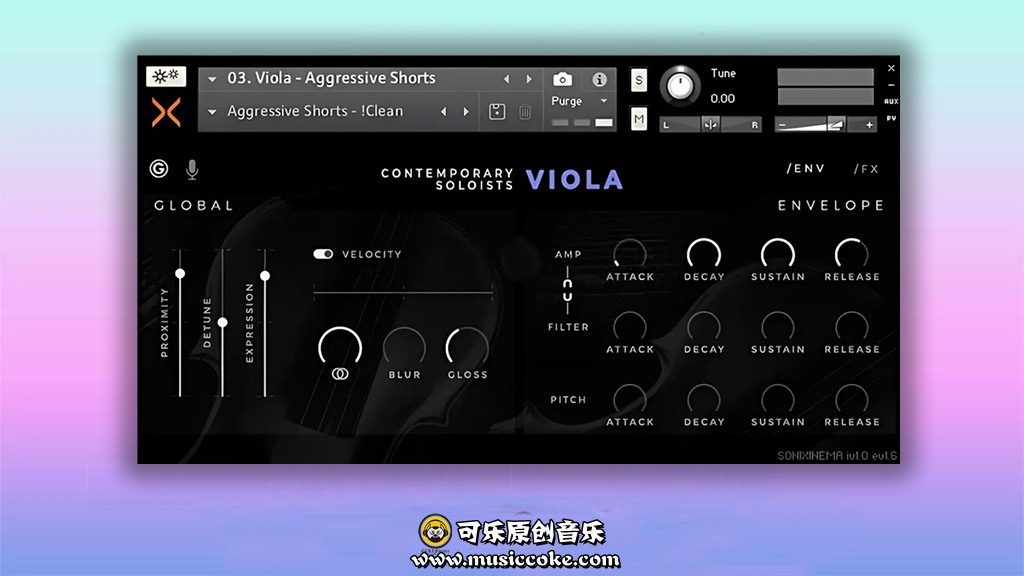Click the Amp Decay knob
Image resolution: width=1024 pixels, height=576 pixels.
coord(704,254)
